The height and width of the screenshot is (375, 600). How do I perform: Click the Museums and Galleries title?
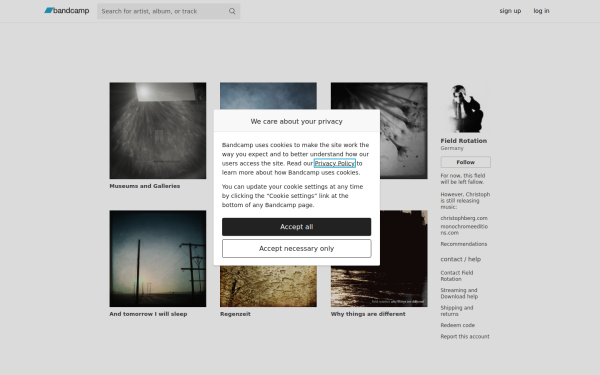(145, 186)
